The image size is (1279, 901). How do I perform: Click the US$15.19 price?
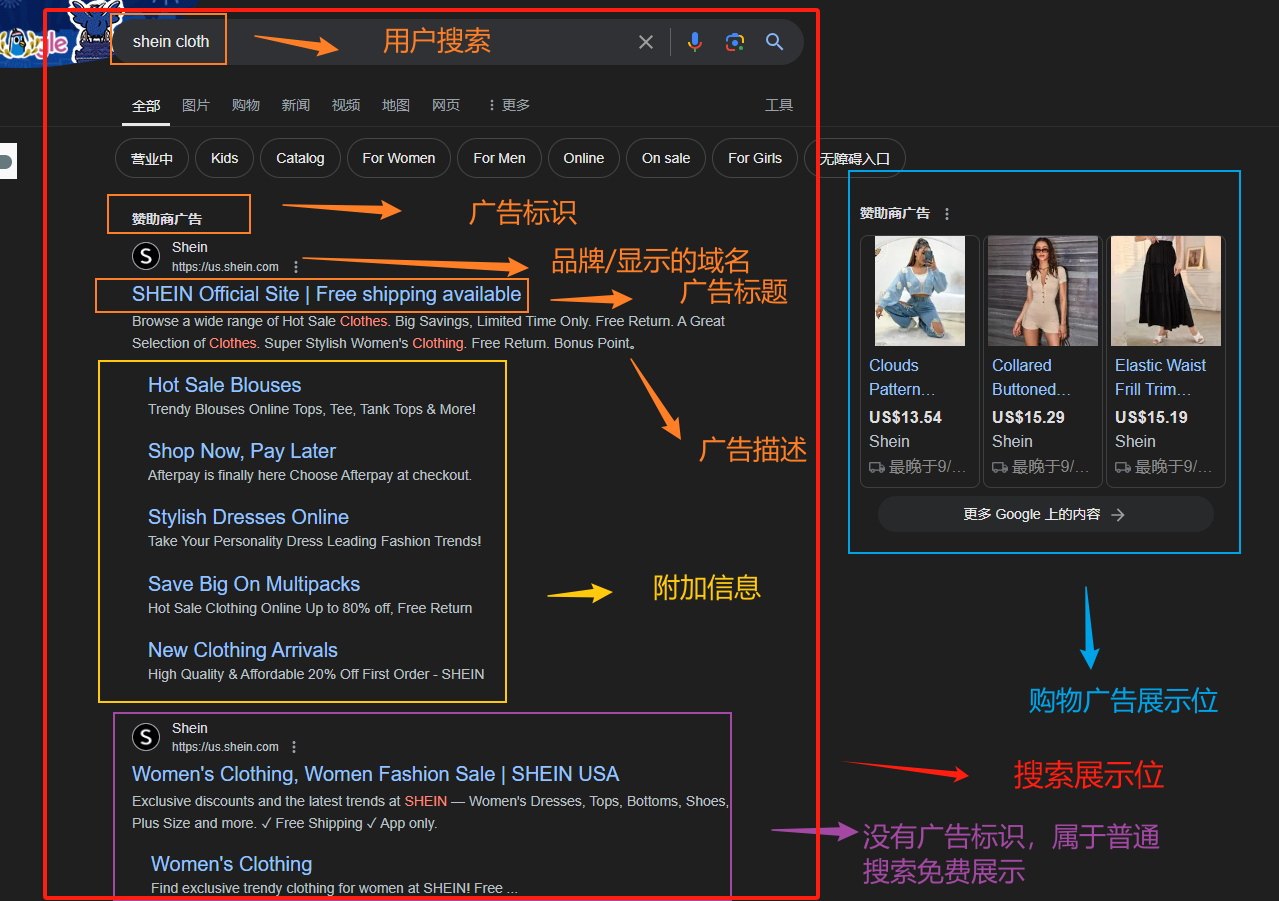(1151, 417)
